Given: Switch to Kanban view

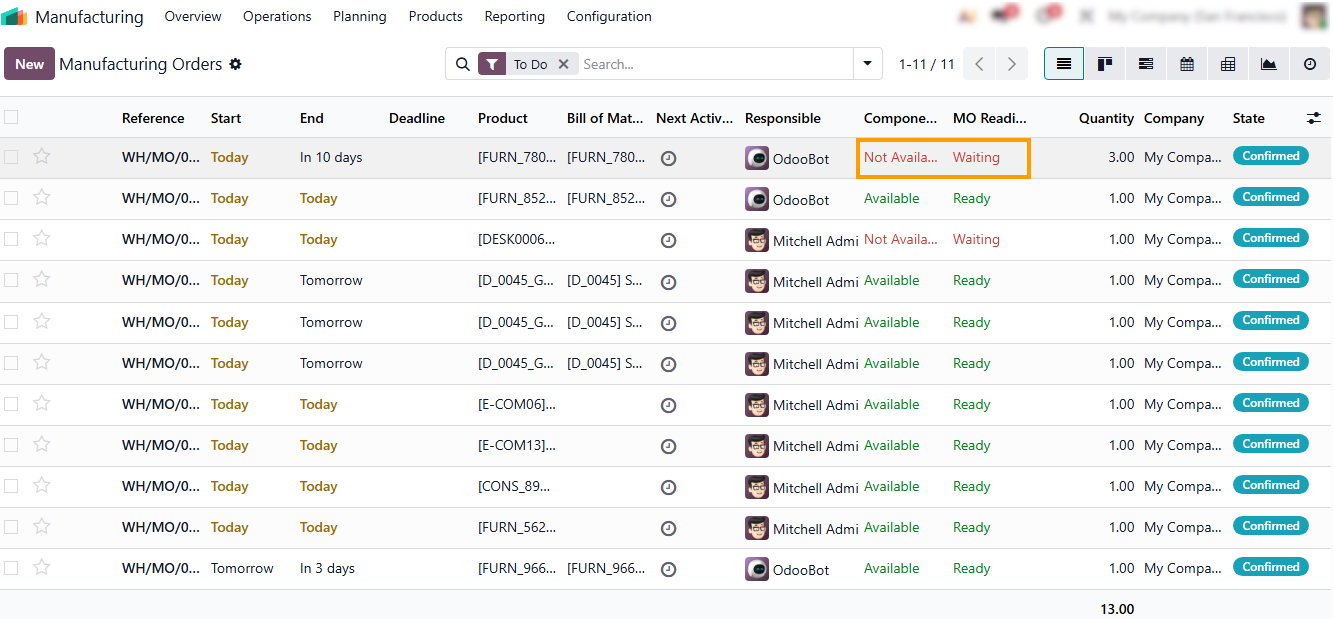Looking at the screenshot, I should [1105, 64].
